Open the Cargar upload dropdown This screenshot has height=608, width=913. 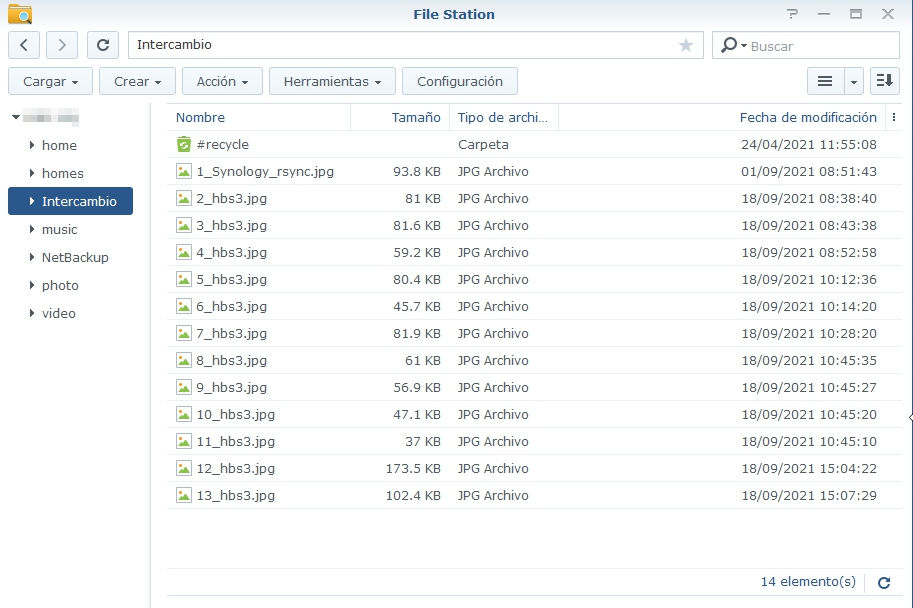tap(50, 81)
